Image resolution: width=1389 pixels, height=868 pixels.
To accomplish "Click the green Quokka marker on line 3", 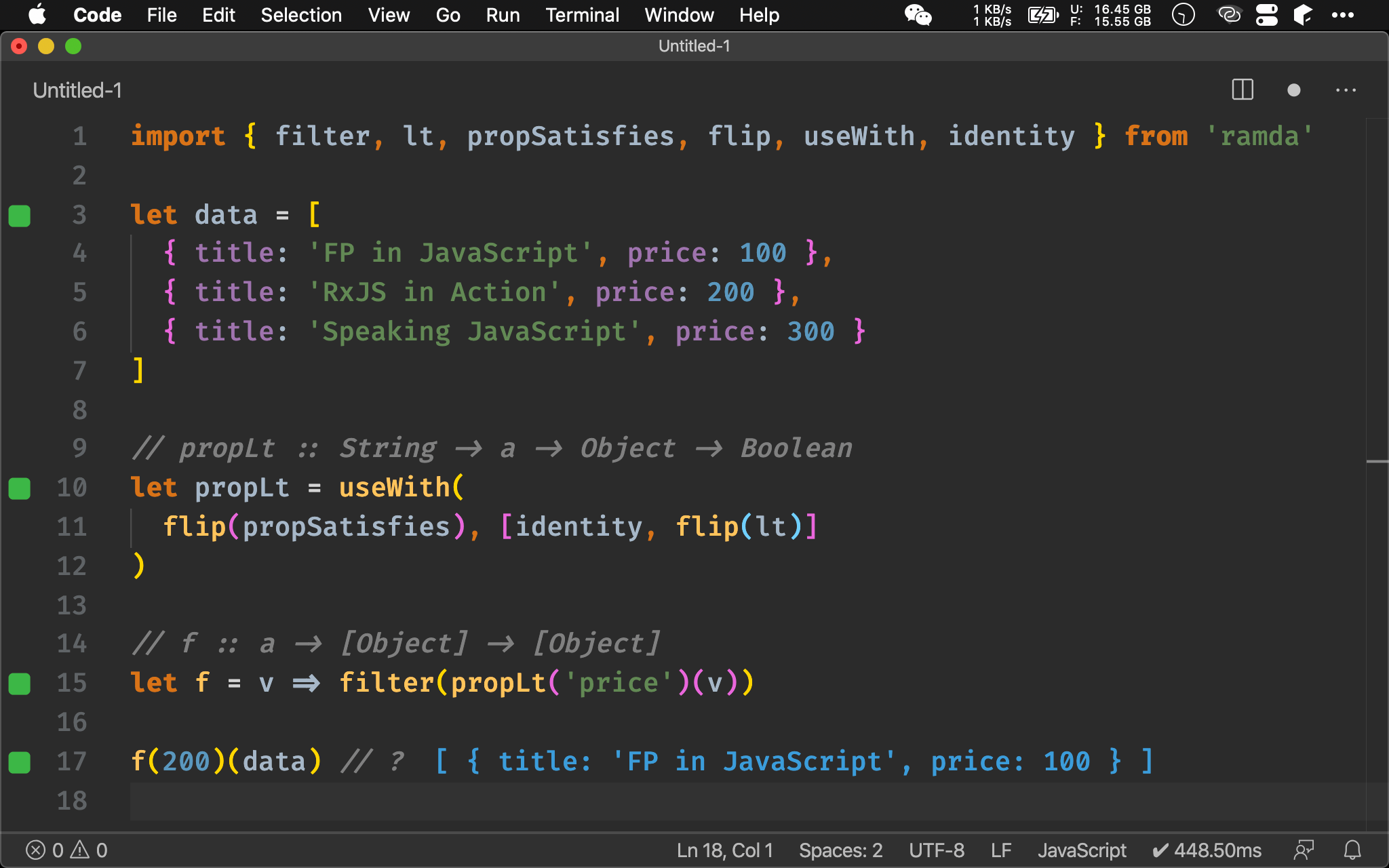I will coord(19,216).
